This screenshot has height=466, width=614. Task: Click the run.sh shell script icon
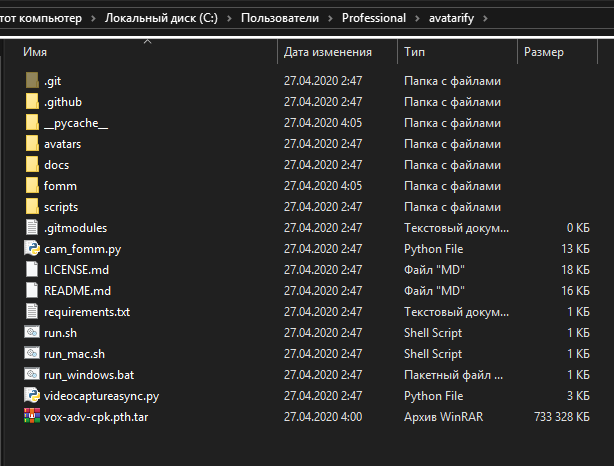32,333
